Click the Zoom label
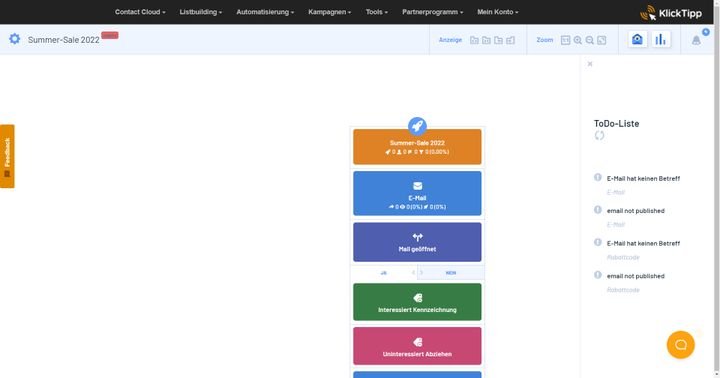This screenshot has width=720, height=378. coord(545,40)
